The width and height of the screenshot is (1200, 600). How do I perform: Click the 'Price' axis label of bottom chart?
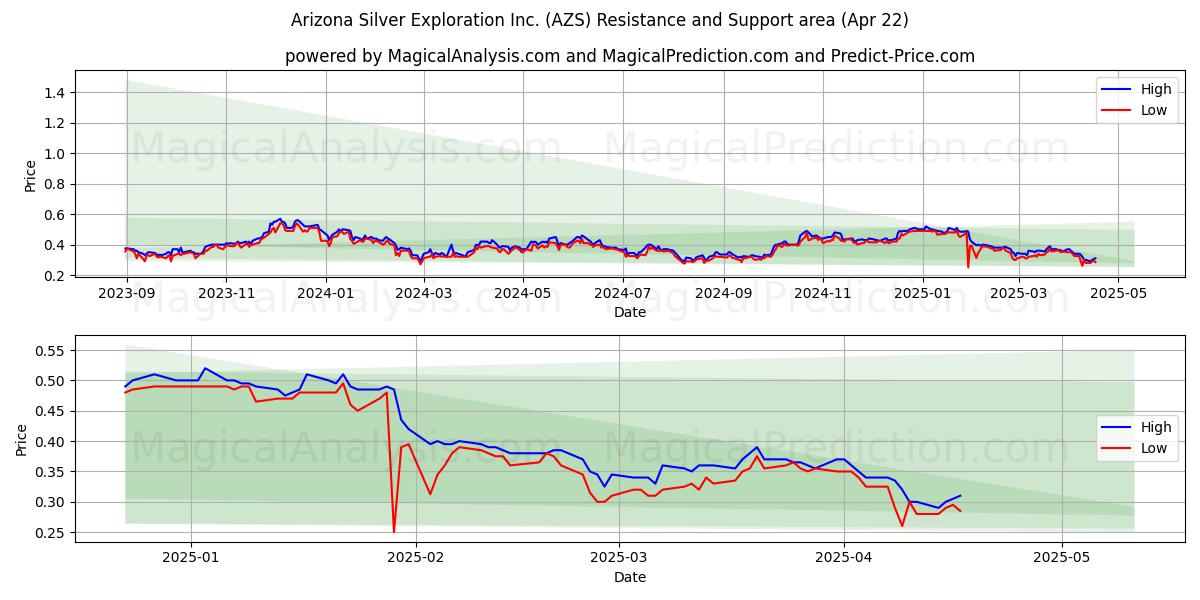22,440
